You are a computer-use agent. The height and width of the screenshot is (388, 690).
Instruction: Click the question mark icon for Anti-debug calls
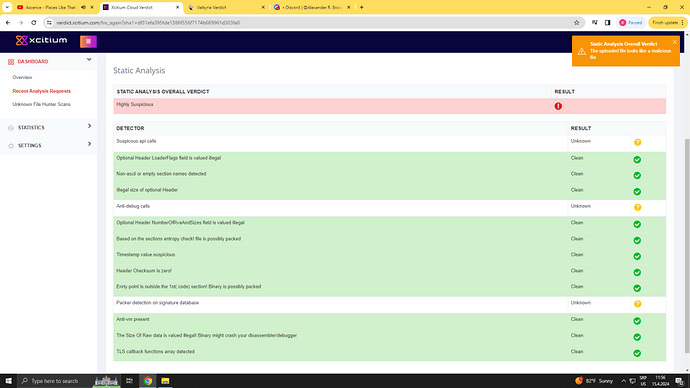point(637,207)
